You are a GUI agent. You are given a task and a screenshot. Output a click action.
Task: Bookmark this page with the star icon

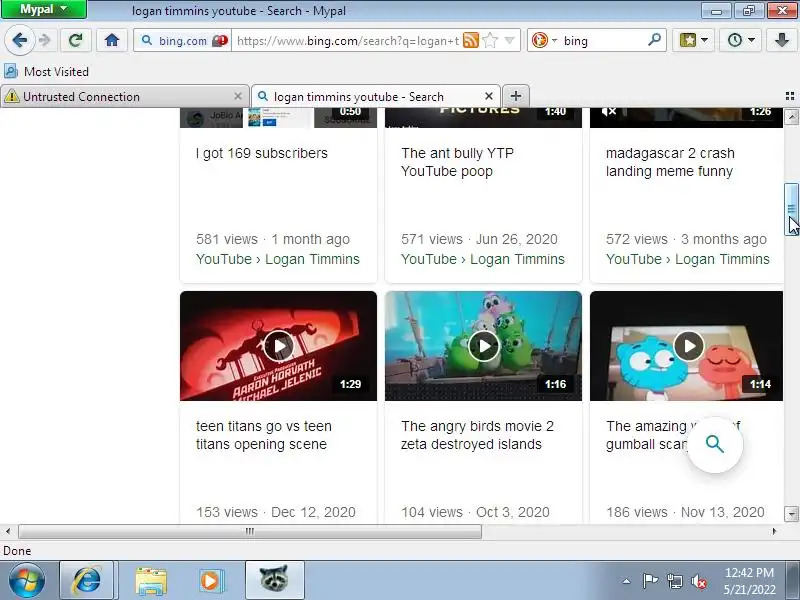[x=490, y=40]
